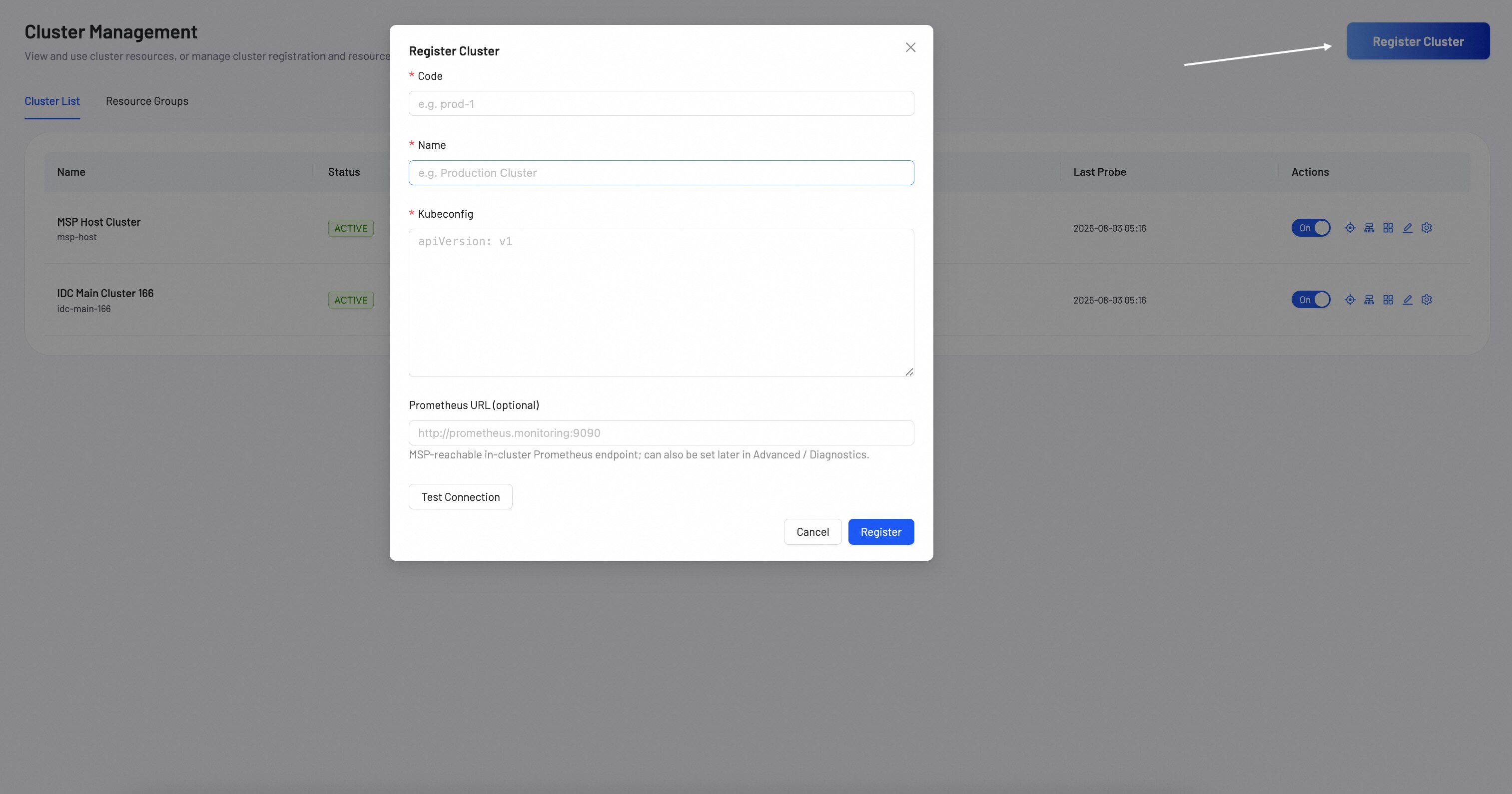Click the crosshair probe icon for MSP Host Cluster
This screenshot has height=794, width=1512.
click(1350, 228)
